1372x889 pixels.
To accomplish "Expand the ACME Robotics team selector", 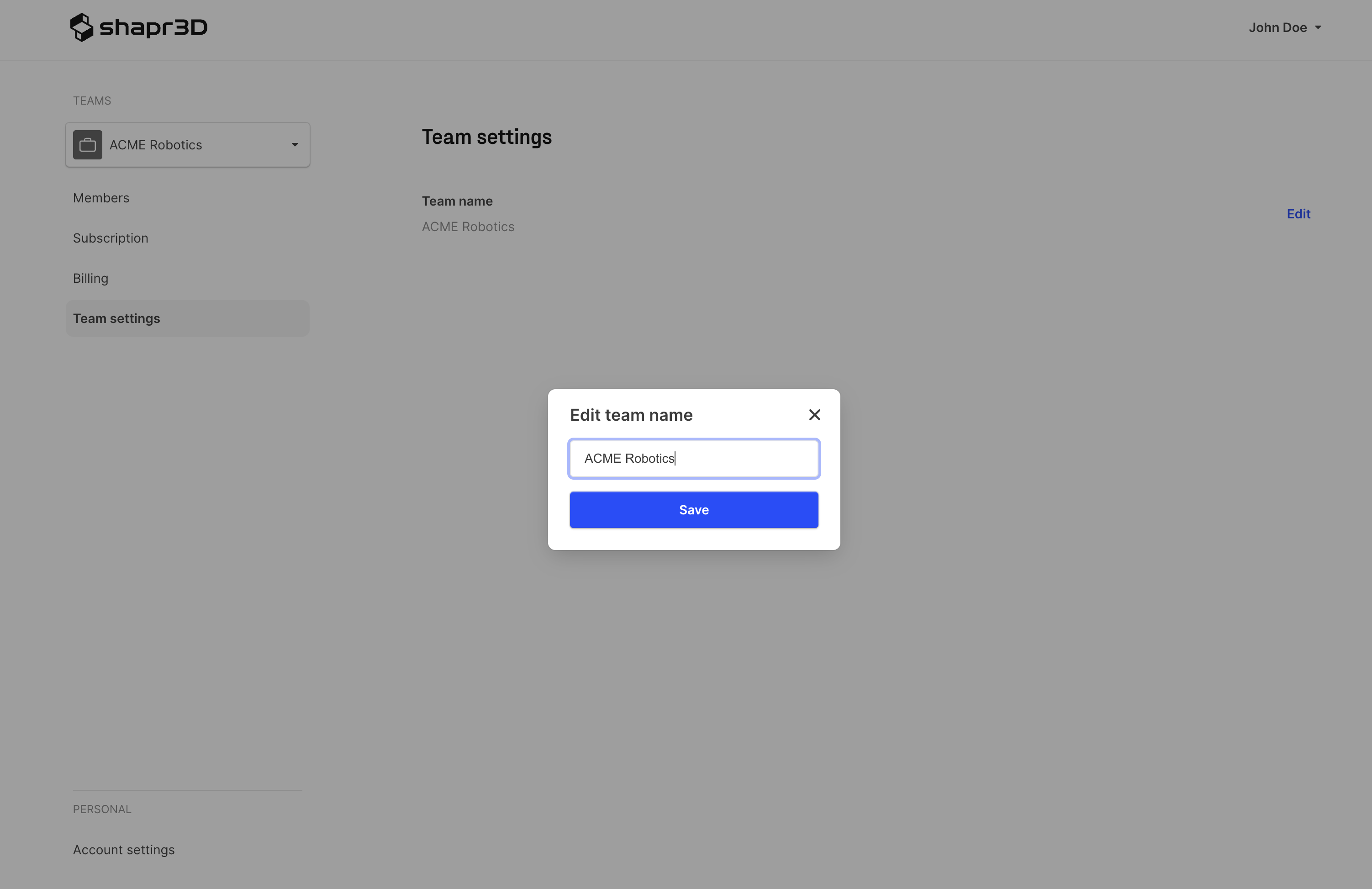I will click(187, 145).
